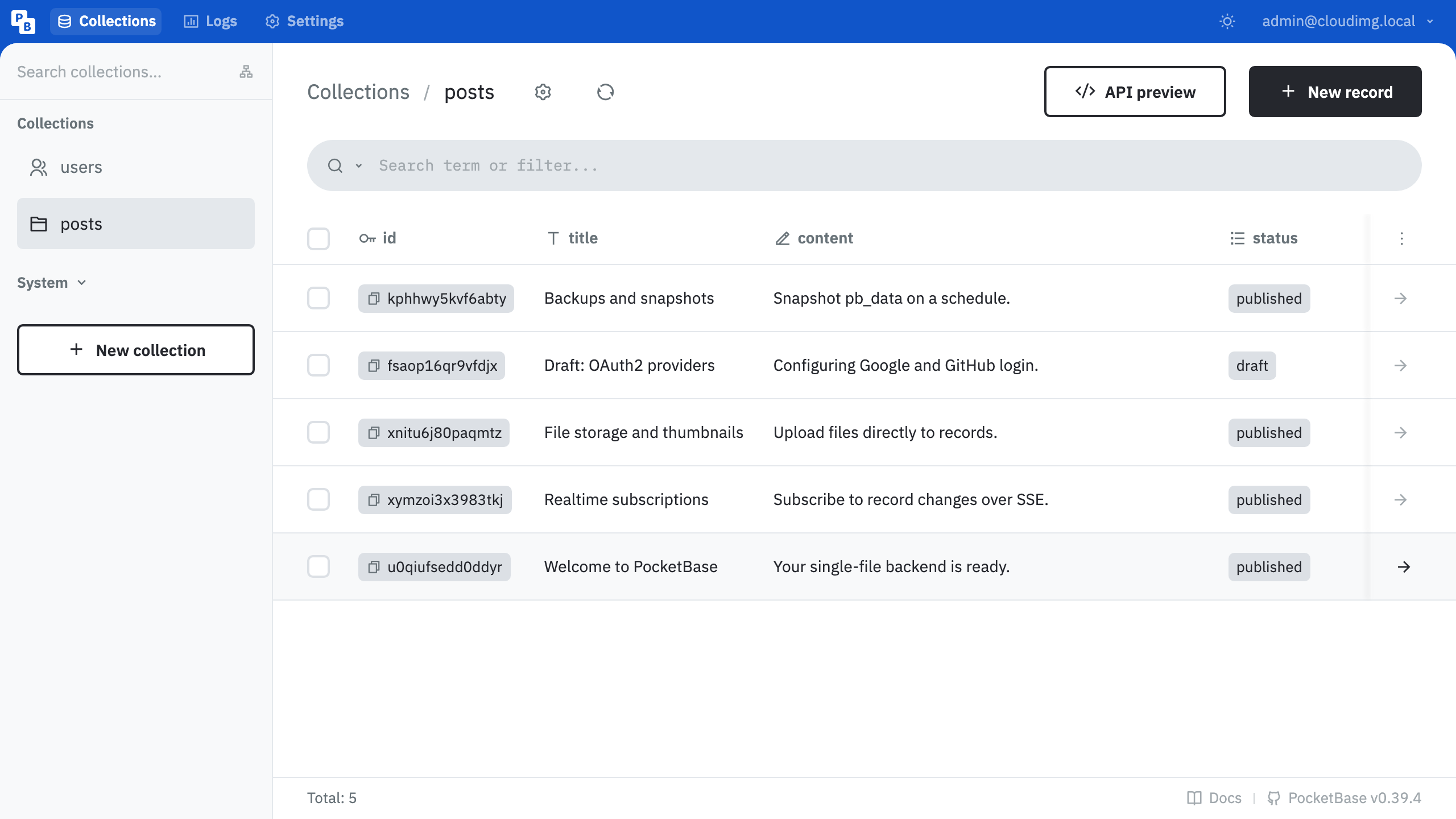Create a New record

pyautogui.click(x=1335, y=92)
